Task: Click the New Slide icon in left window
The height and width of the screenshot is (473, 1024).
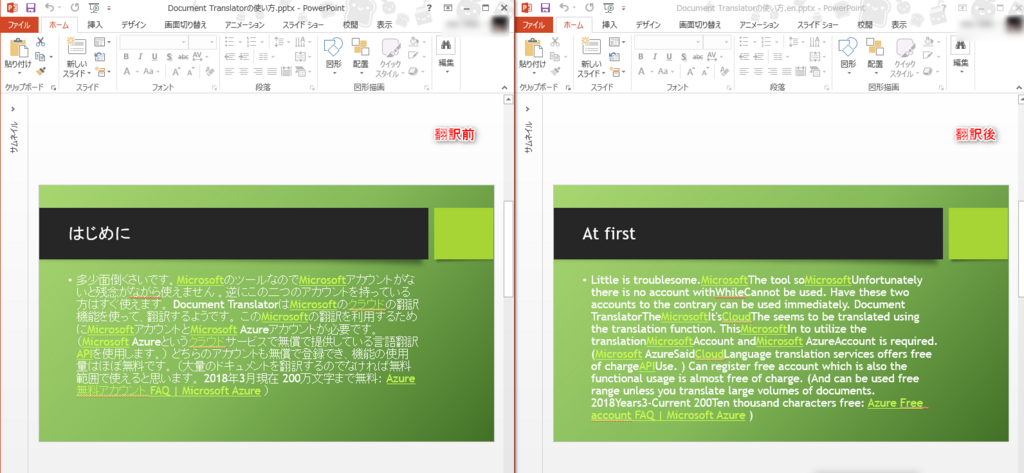Action: click(x=76, y=46)
